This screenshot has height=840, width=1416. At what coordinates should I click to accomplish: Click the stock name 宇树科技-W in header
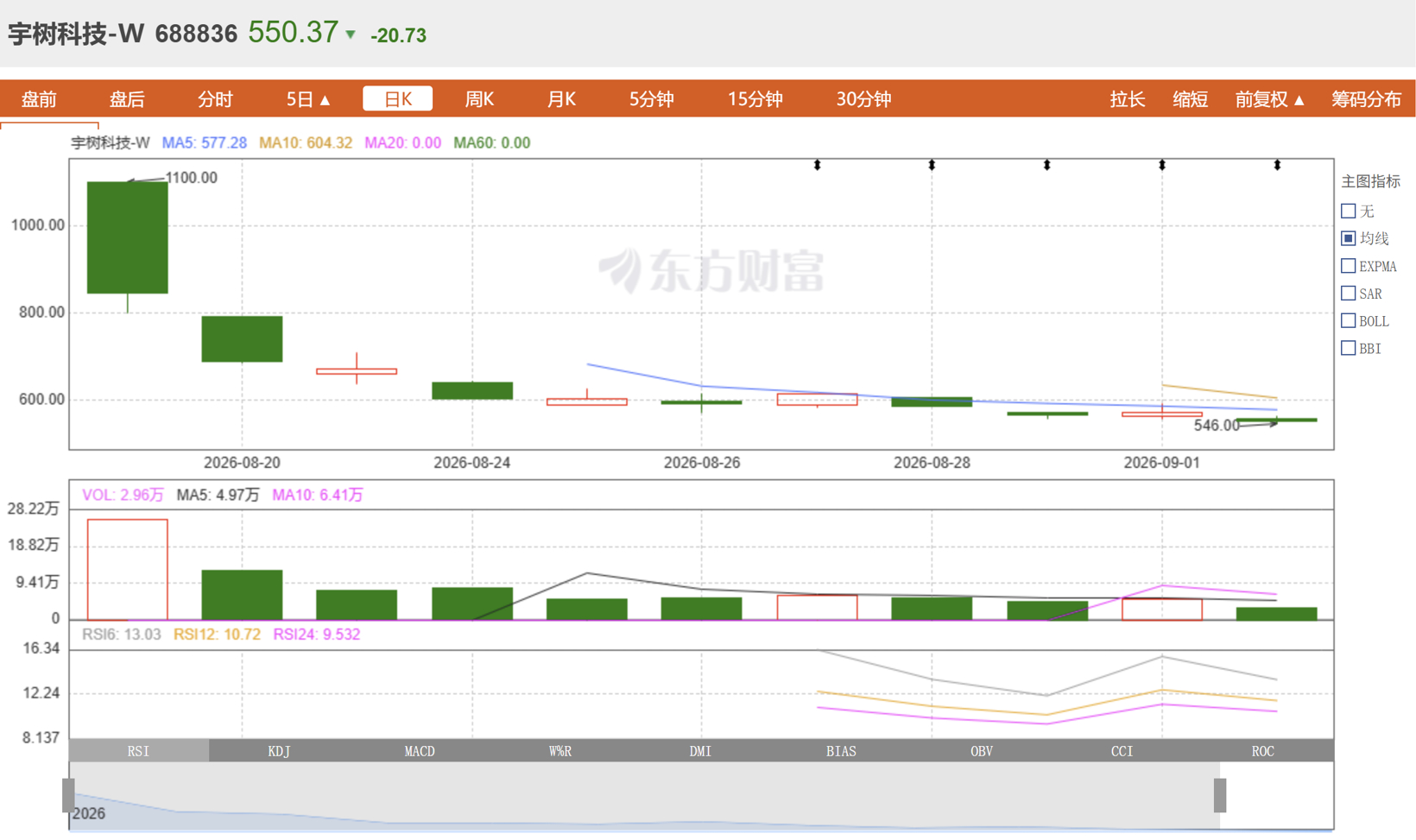point(76,34)
